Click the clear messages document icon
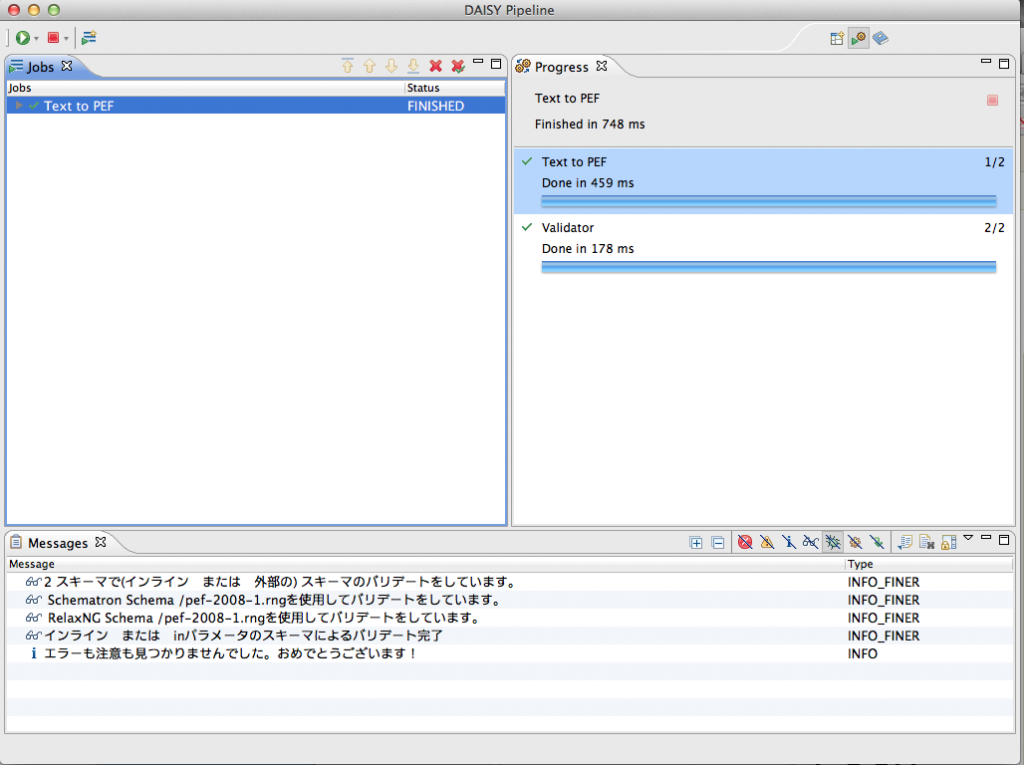This screenshot has height=765, width=1024. (927, 542)
